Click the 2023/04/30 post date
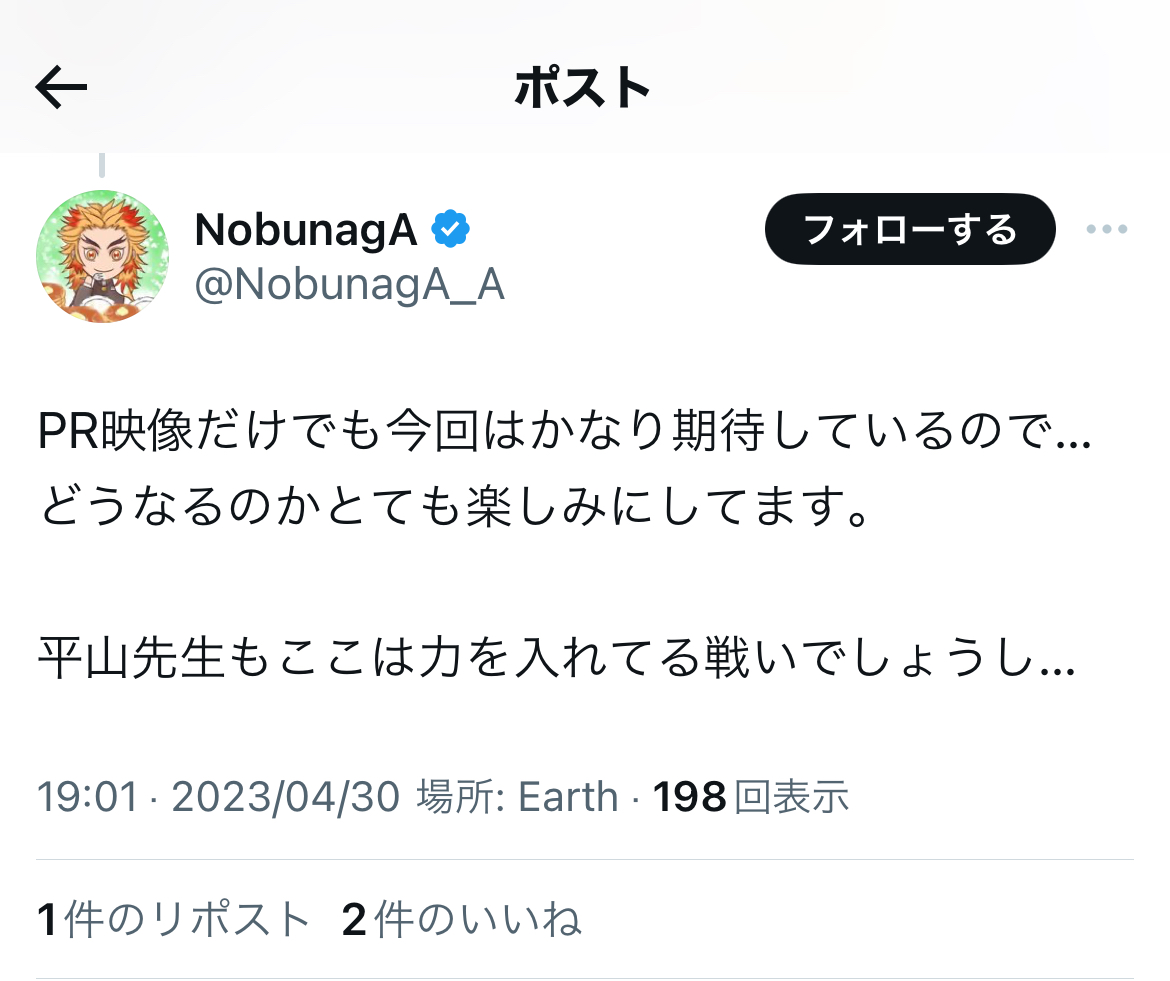Viewport: 1170px width, 981px height. (286, 797)
